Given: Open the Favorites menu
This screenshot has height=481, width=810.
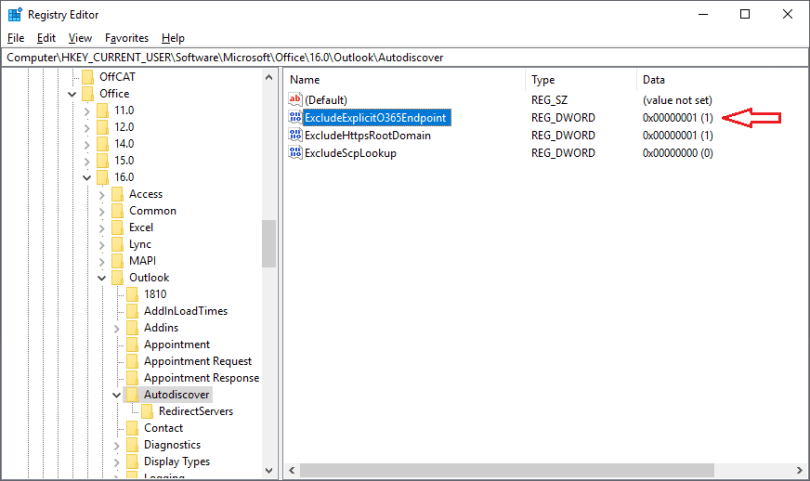Looking at the screenshot, I should [x=126, y=38].
